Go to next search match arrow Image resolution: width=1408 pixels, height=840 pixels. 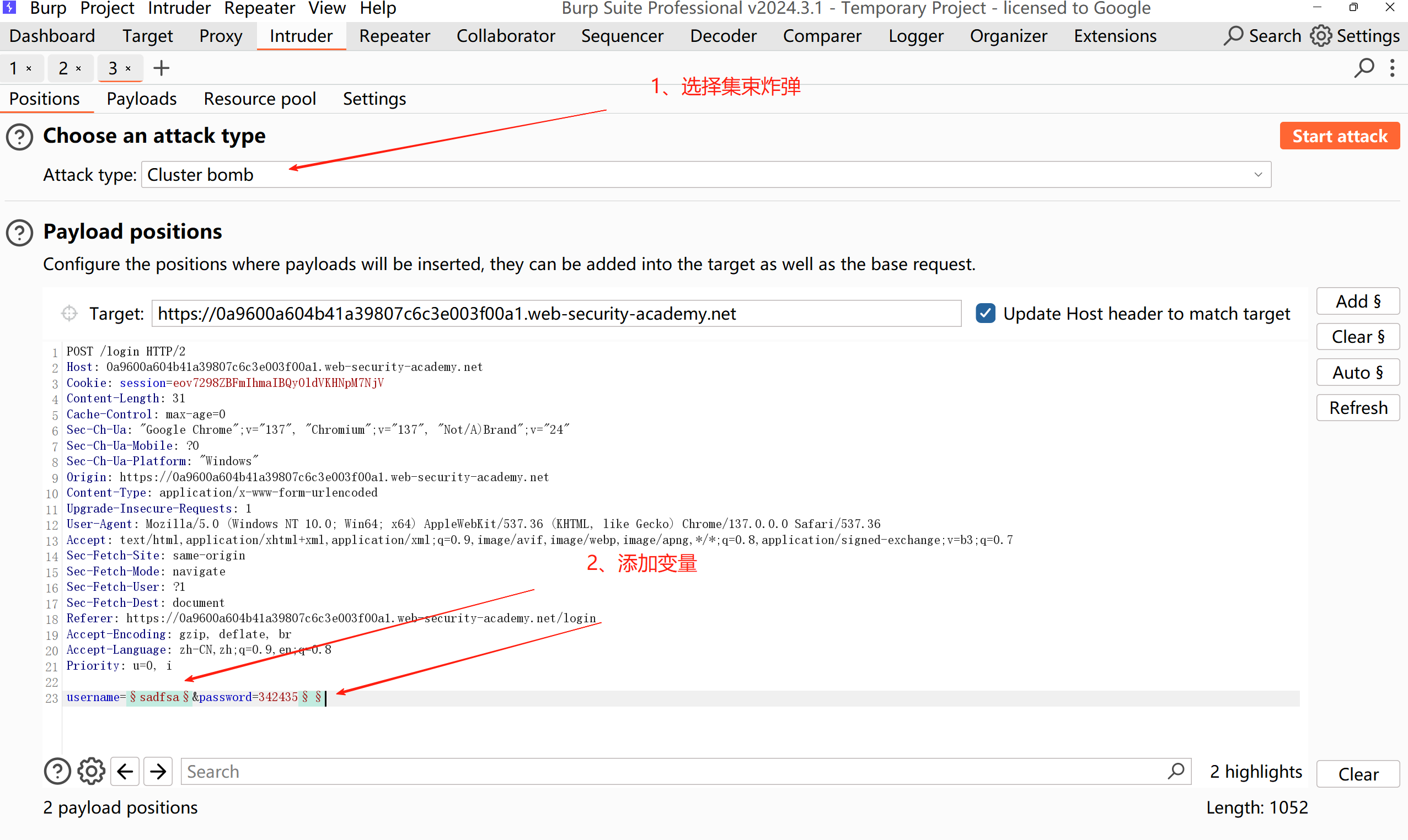pyautogui.click(x=158, y=771)
